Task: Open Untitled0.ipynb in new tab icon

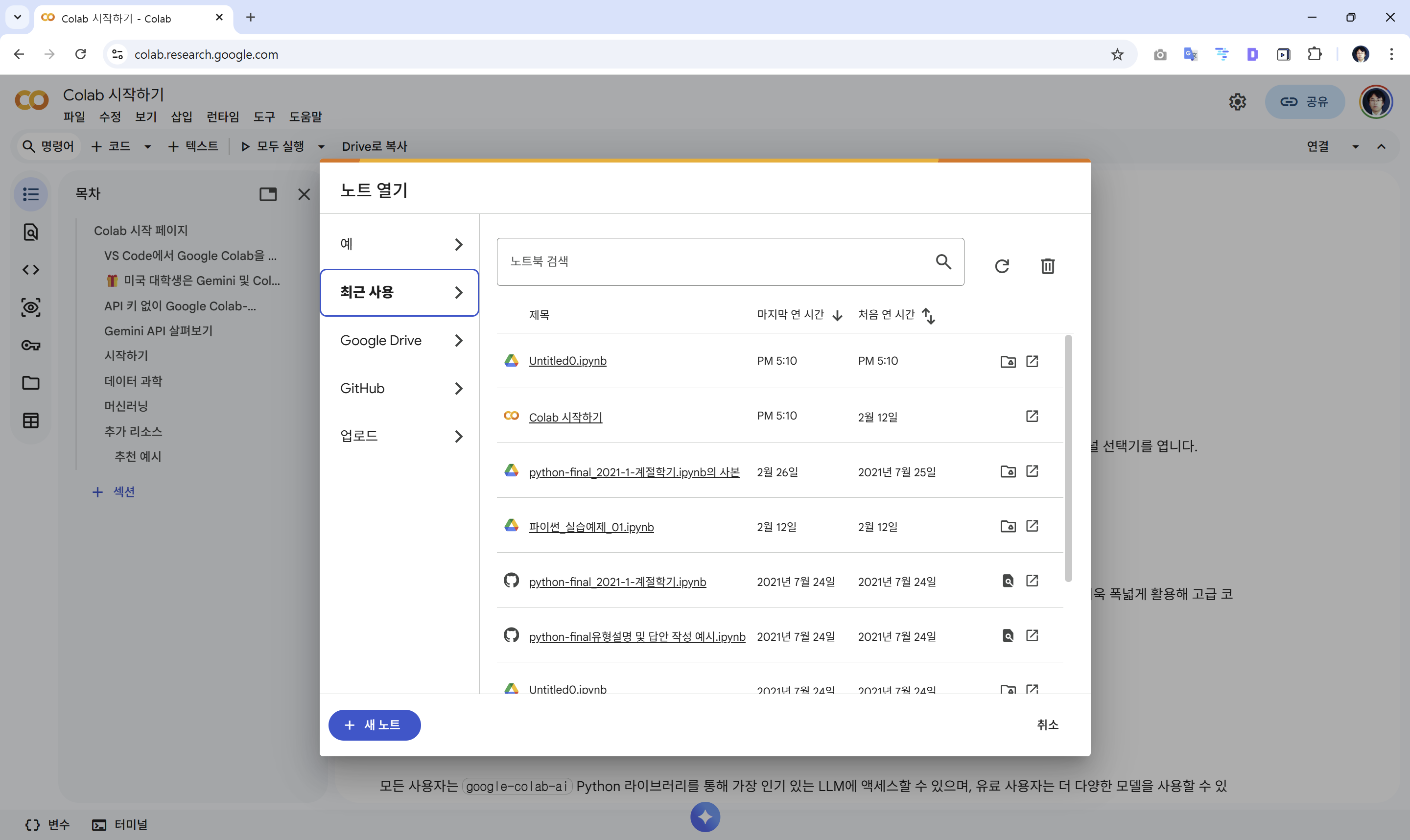Action: [x=1032, y=361]
